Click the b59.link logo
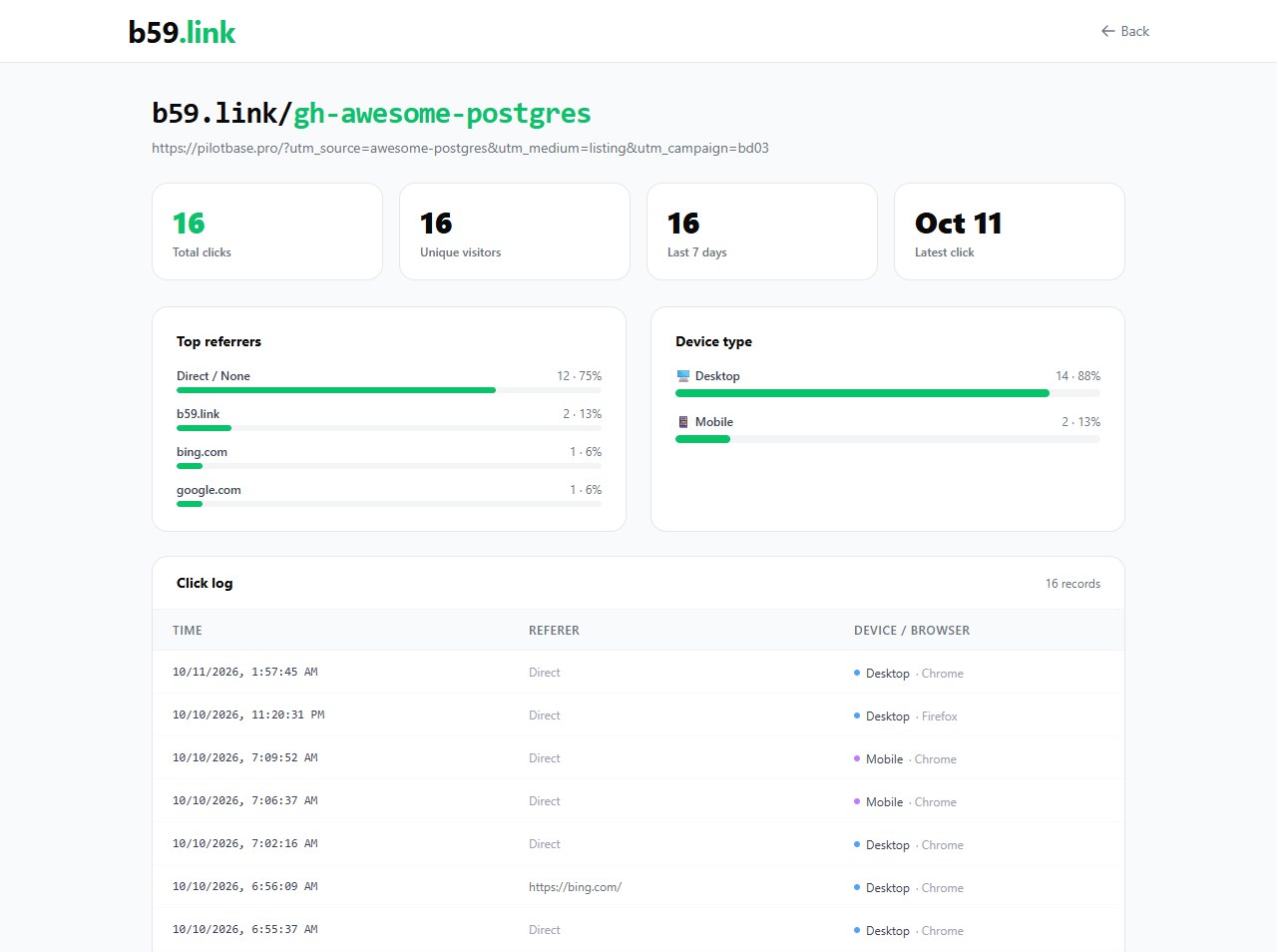The height and width of the screenshot is (952, 1277). coord(182,32)
